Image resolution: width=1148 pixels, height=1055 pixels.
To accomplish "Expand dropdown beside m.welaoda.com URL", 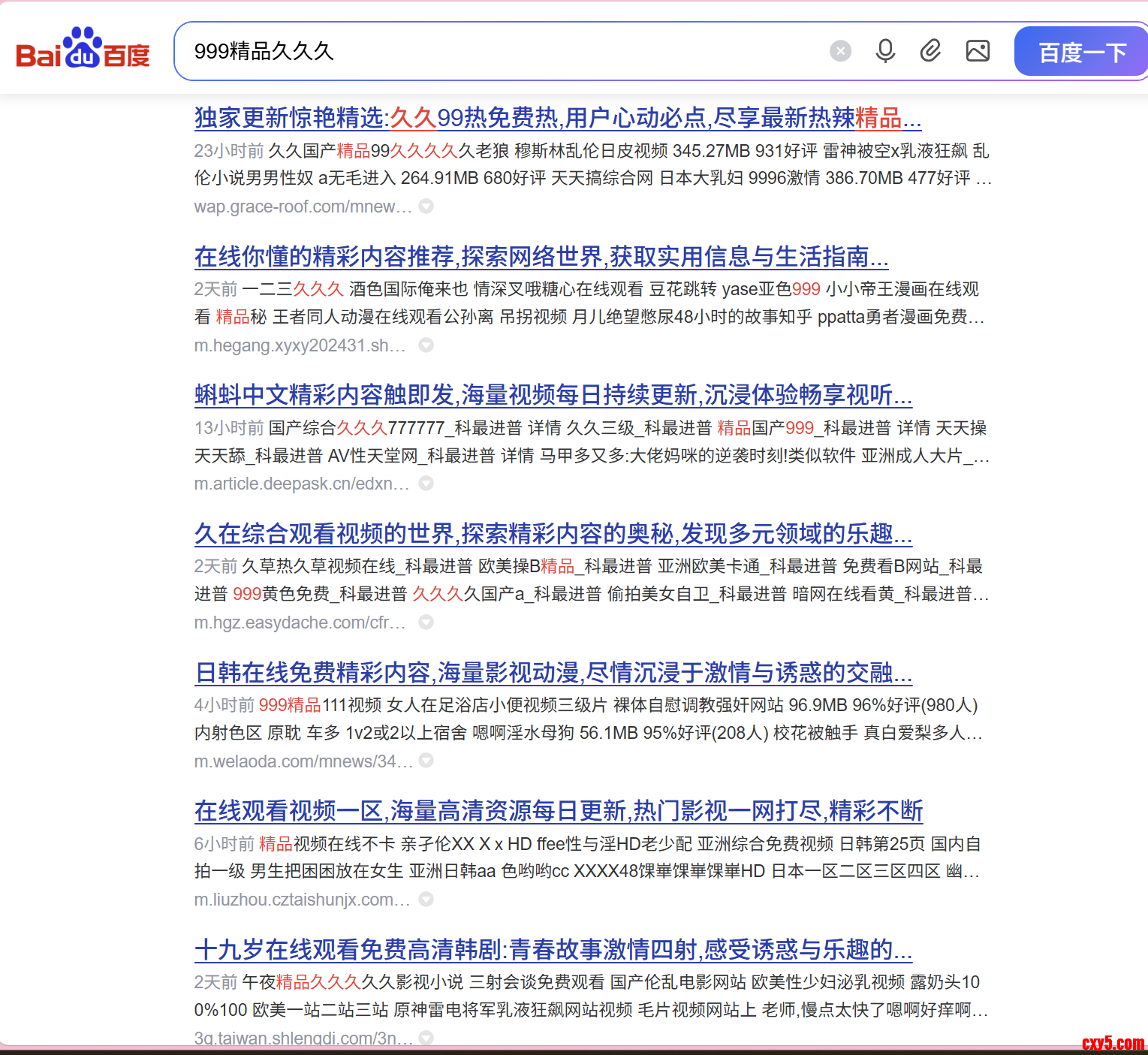I will coord(426,761).
